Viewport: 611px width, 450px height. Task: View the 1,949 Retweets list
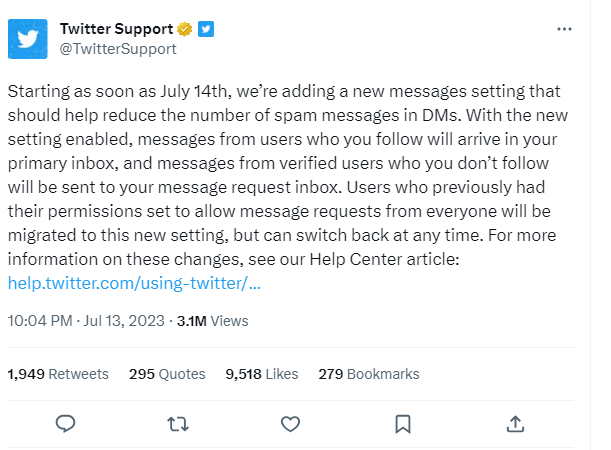(x=58, y=374)
